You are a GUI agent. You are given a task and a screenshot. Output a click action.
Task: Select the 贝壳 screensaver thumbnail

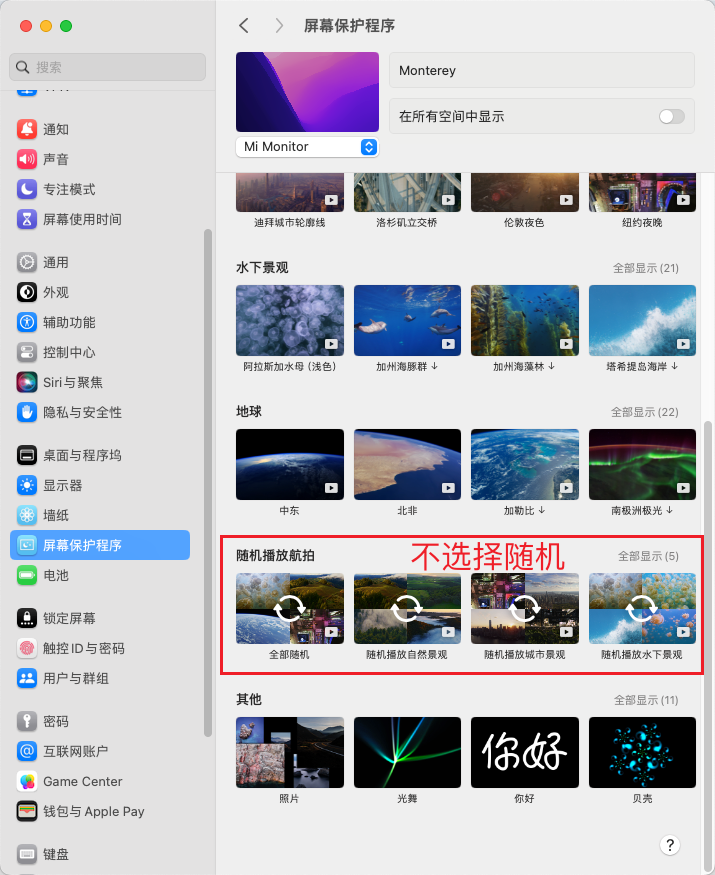pos(642,752)
